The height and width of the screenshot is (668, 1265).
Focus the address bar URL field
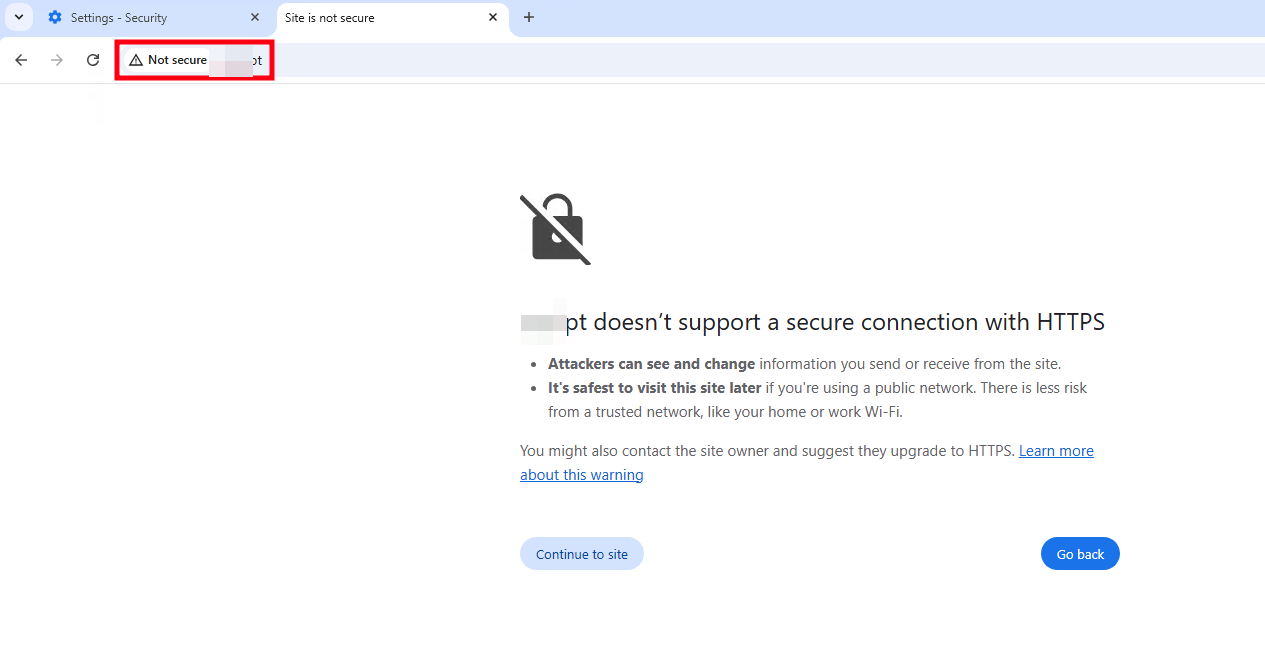point(700,60)
